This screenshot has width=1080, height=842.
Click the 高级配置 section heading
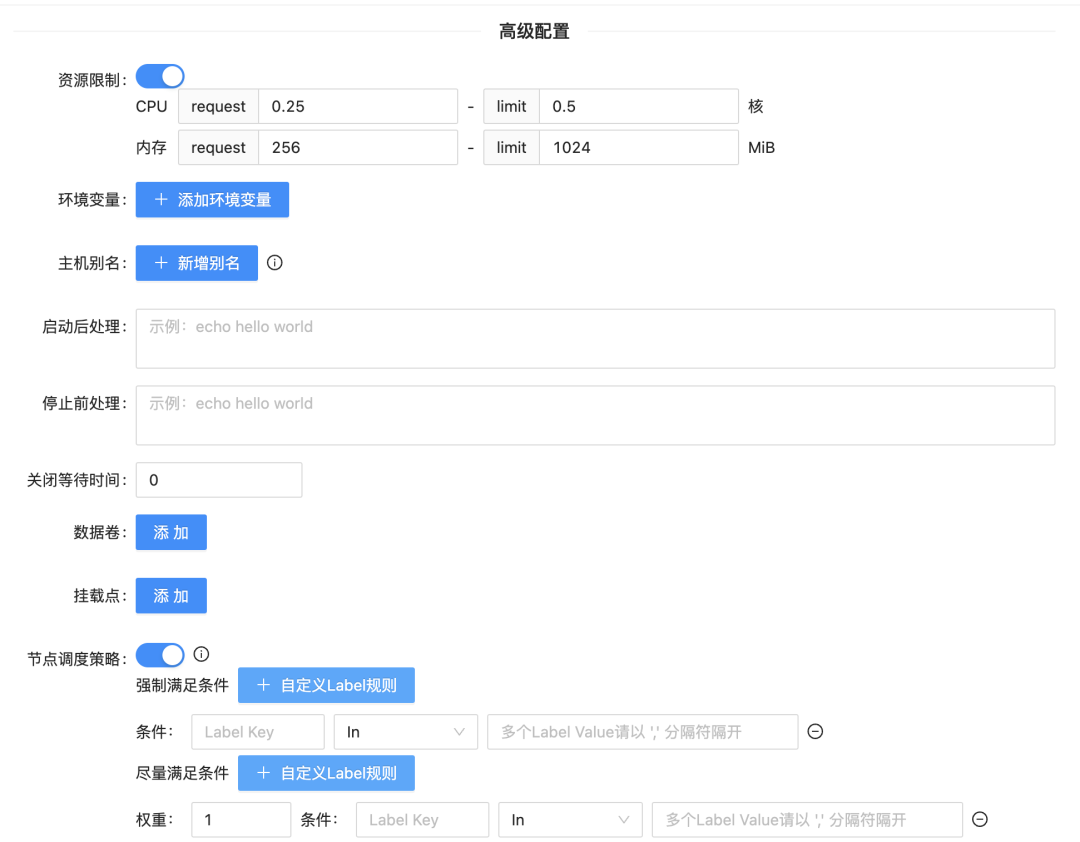click(x=534, y=32)
